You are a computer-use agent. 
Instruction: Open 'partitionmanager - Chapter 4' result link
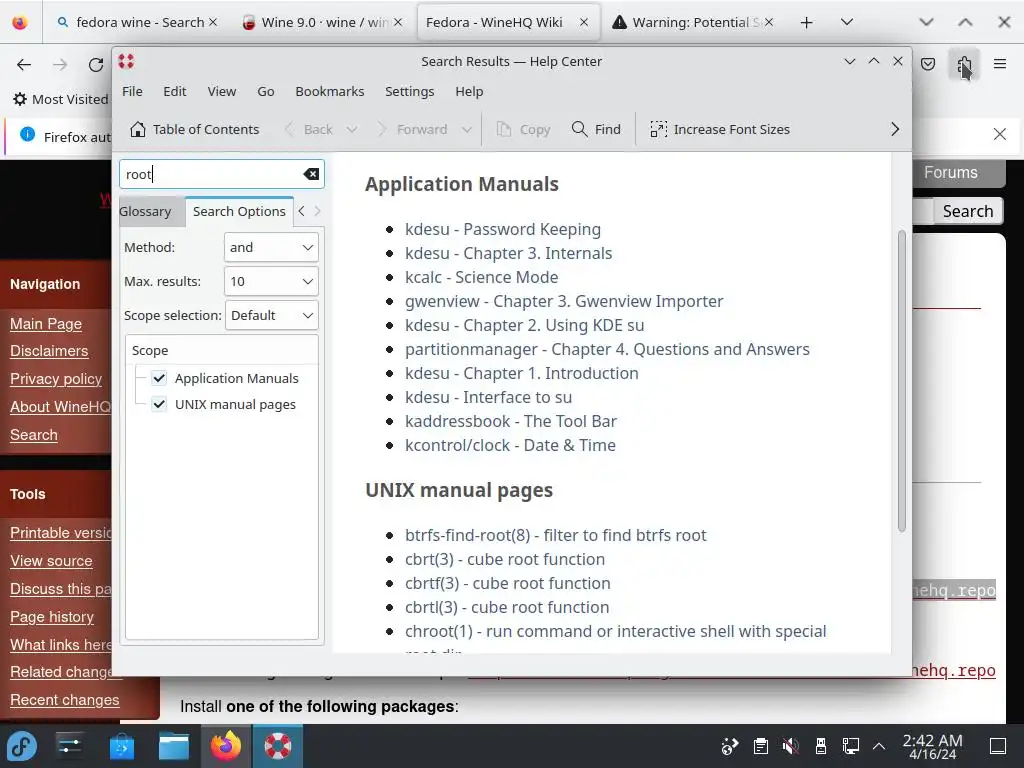tap(607, 349)
